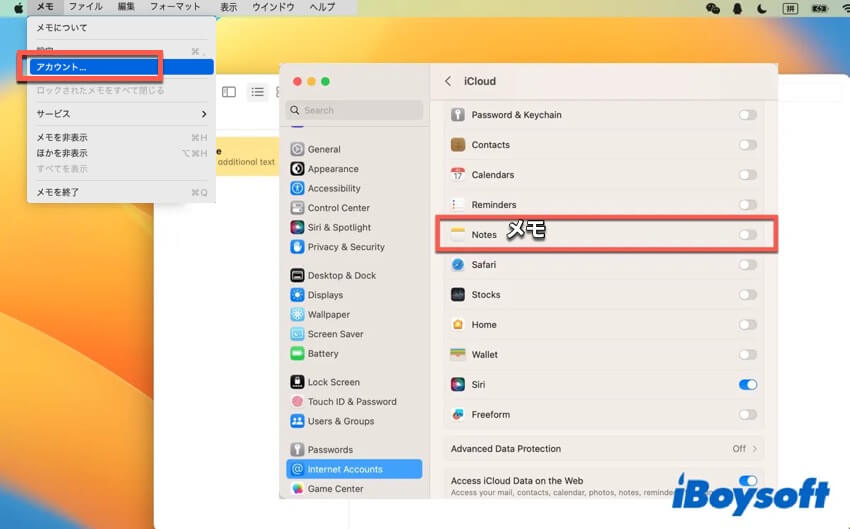Open the ウインドウ menu
The image size is (850, 529).
273,7
